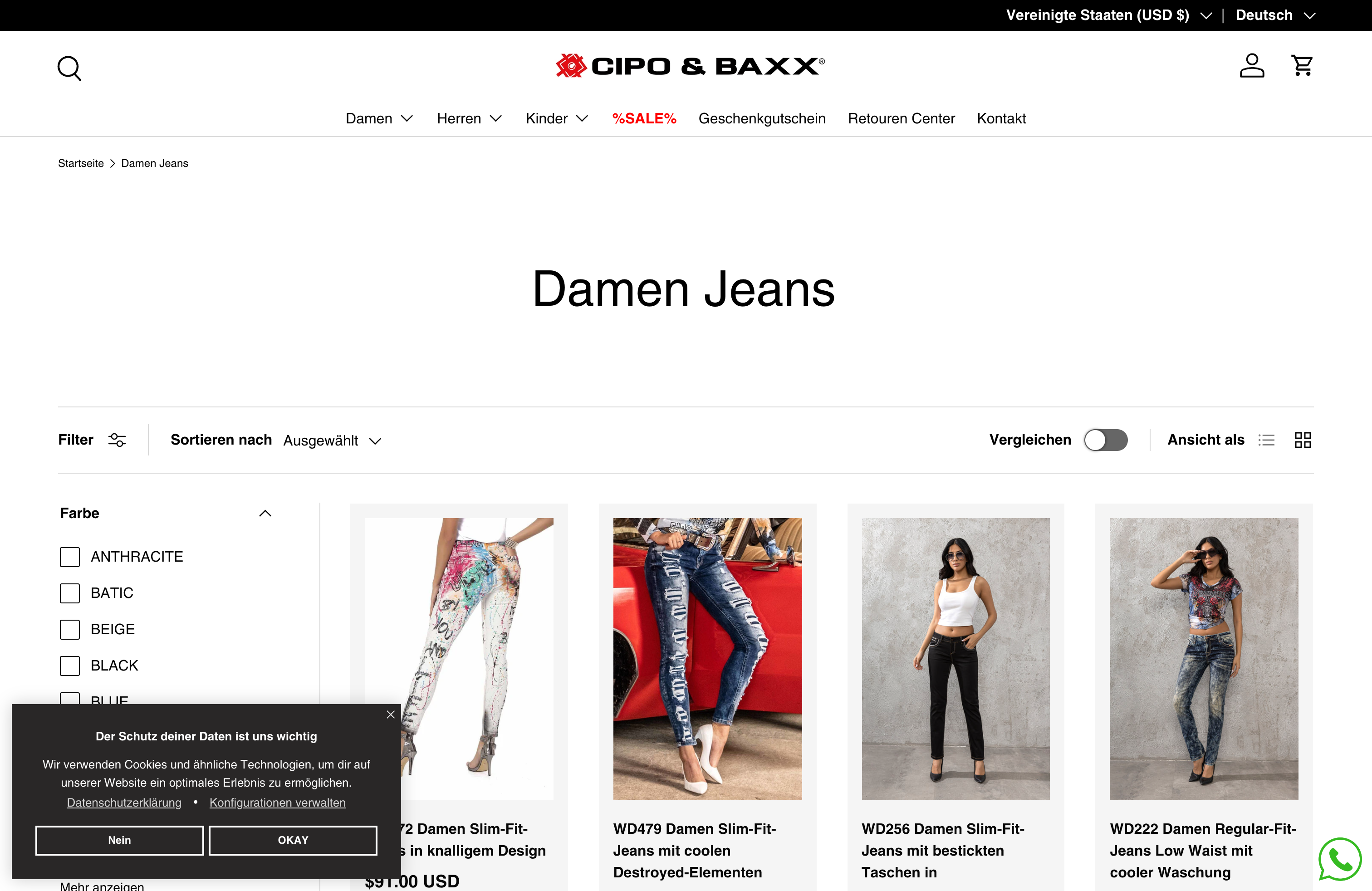1372x891 pixels.
Task: Check the ANTHRACITE color filter
Action: [70, 557]
